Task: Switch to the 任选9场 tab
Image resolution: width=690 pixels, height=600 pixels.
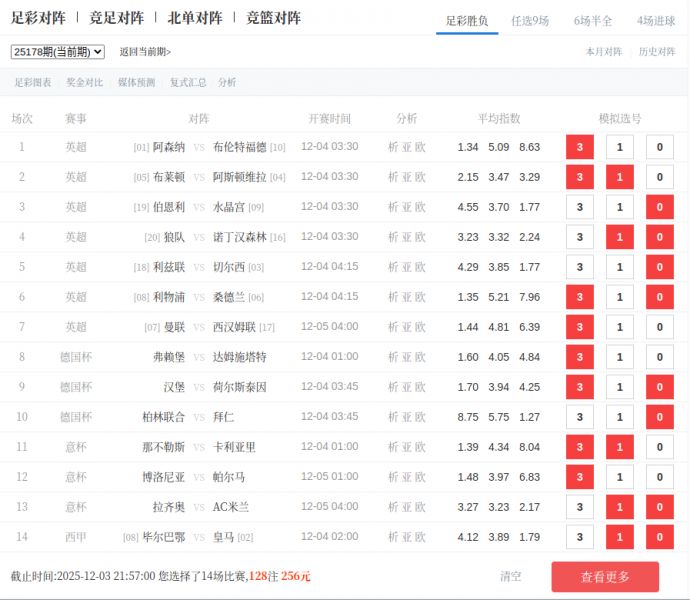Action: coord(530,20)
